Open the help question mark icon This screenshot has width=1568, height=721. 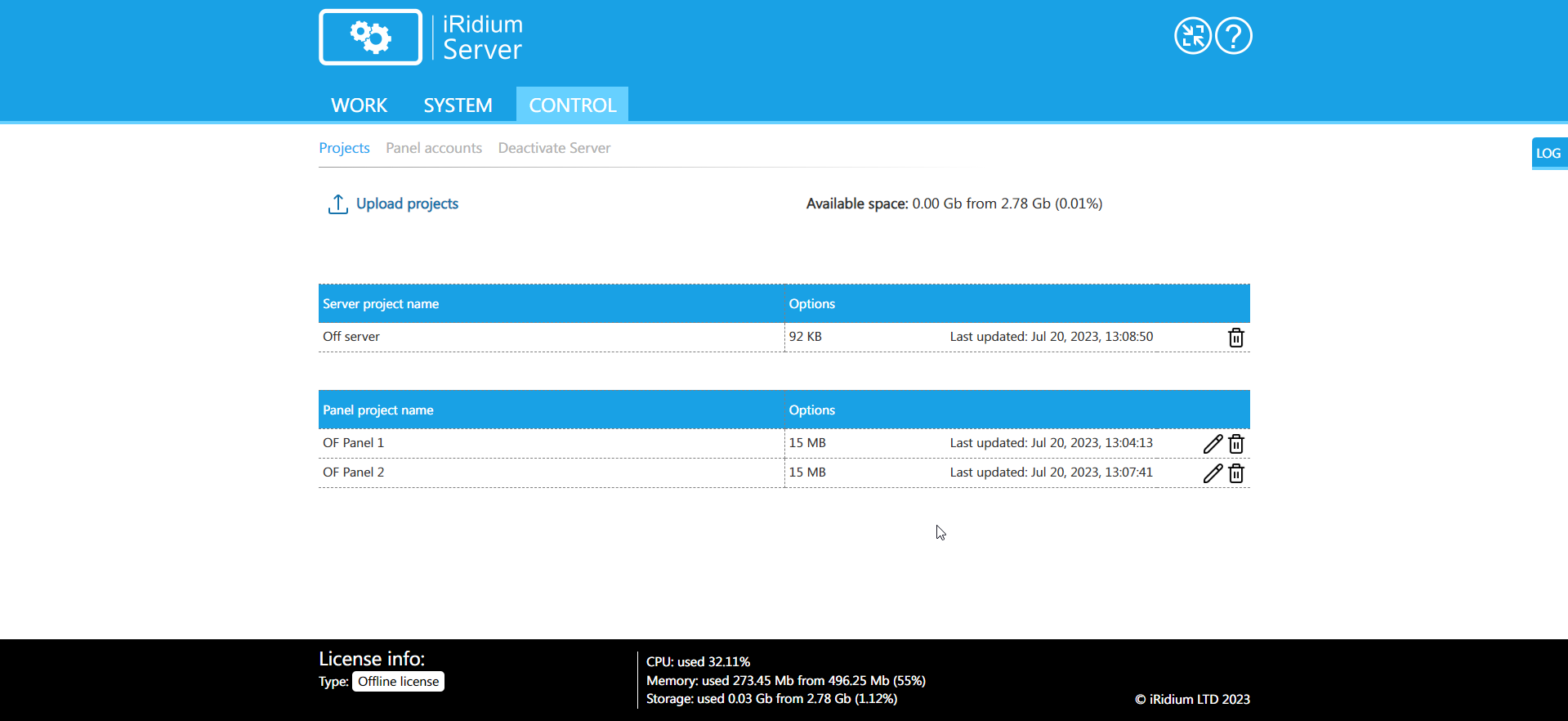click(x=1233, y=36)
